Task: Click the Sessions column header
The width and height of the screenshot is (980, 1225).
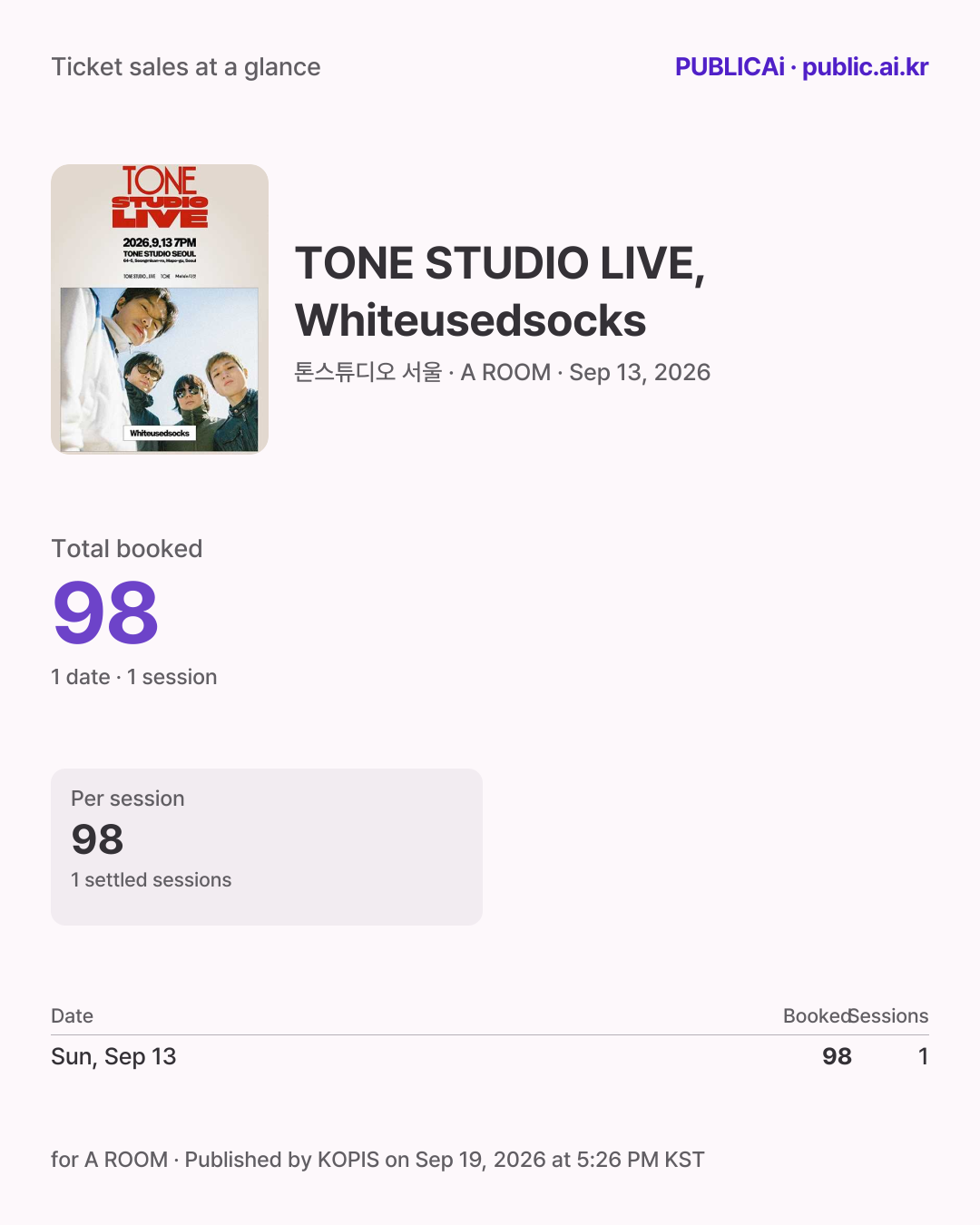Action: click(x=889, y=1016)
